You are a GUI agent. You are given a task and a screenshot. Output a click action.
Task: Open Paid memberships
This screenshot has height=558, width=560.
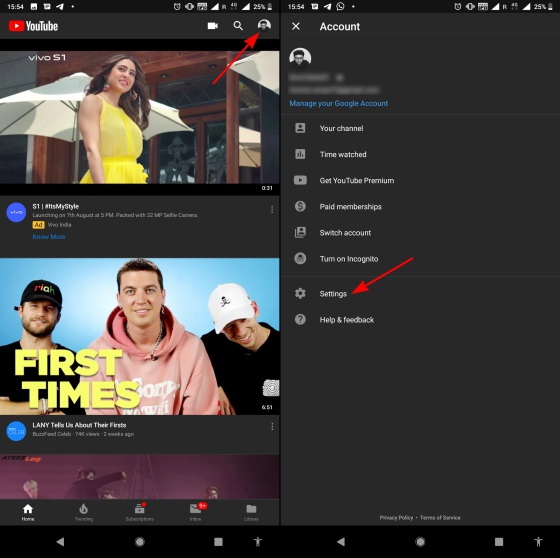coord(420,206)
